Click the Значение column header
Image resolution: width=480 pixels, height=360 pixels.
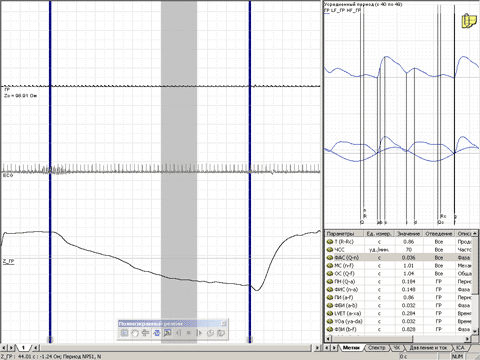[409, 234]
